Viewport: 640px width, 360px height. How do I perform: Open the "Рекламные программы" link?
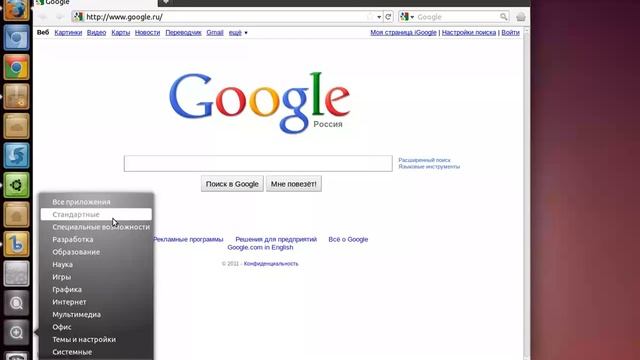[x=188, y=240]
